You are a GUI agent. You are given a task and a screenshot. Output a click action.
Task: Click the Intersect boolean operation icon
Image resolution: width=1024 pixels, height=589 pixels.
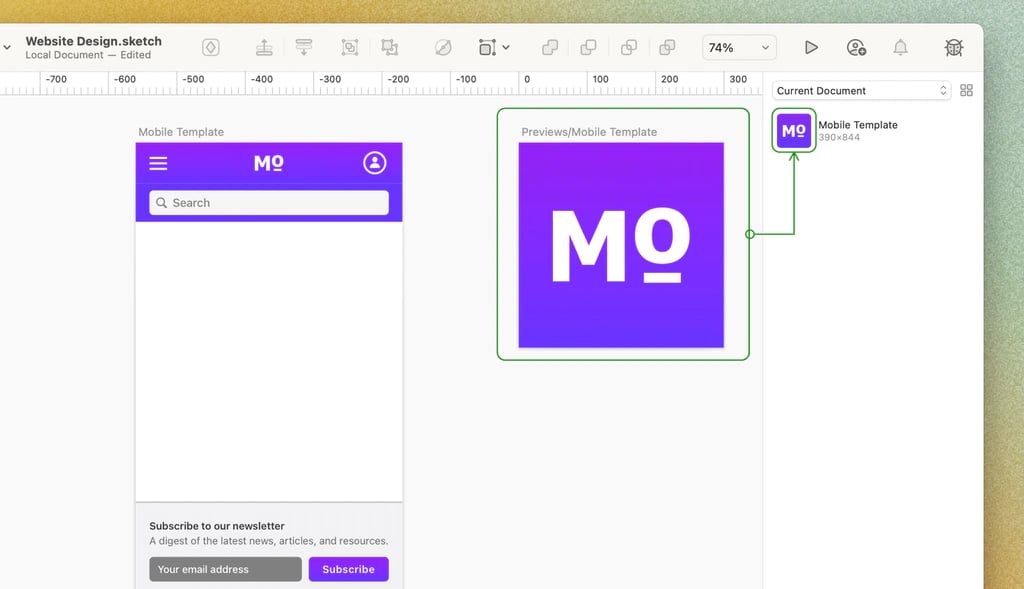[629, 48]
